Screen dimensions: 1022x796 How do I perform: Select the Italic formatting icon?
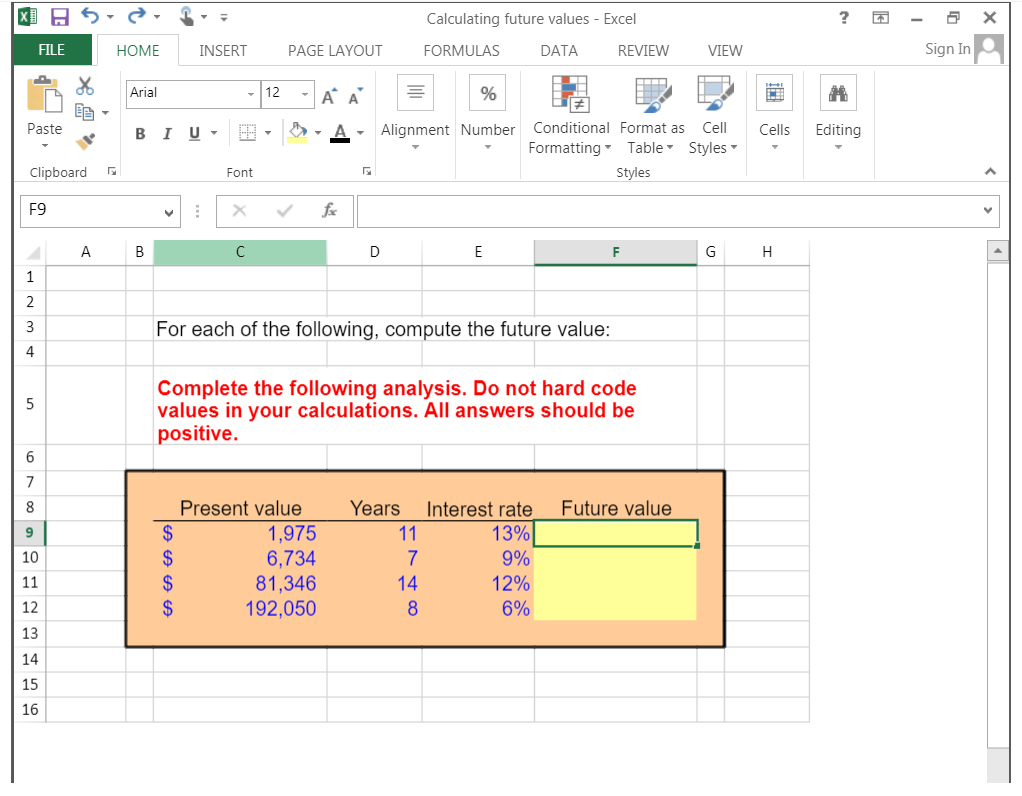(166, 133)
